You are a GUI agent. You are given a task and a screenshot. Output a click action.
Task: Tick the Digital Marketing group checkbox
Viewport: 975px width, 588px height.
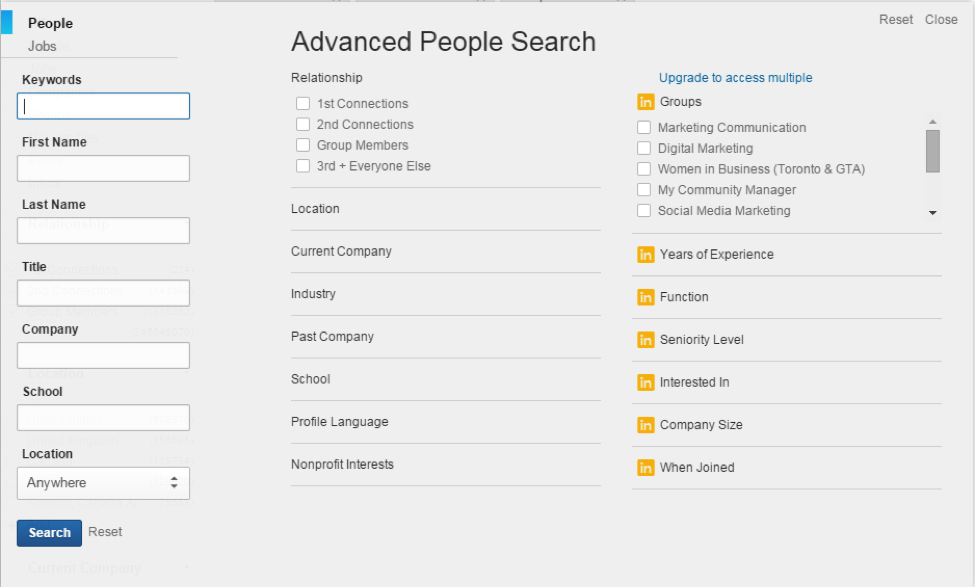[x=644, y=149]
